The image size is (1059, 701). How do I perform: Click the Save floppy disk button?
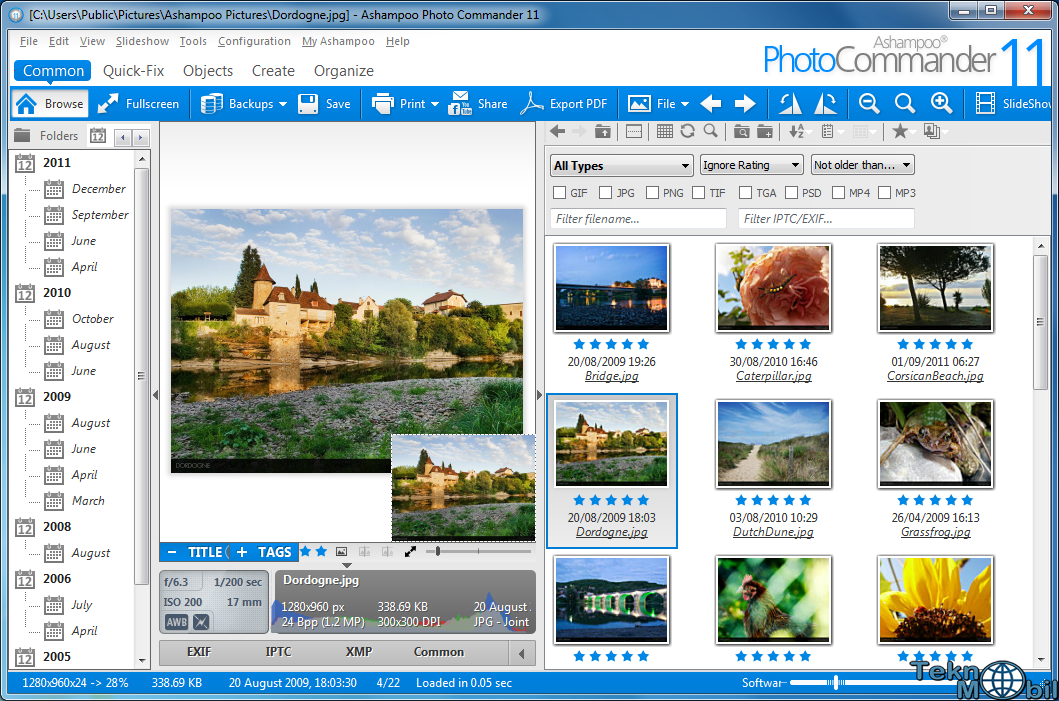click(325, 103)
